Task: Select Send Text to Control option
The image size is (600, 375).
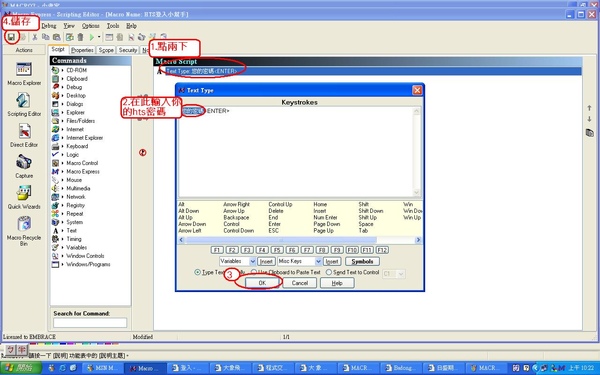Action: pyautogui.click(x=329, y=272)
